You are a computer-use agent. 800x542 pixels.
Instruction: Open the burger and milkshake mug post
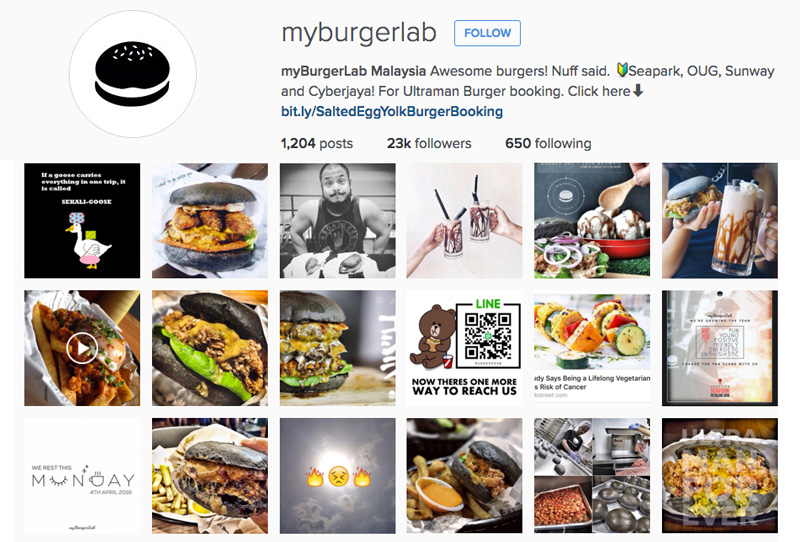tap(720, 220)
